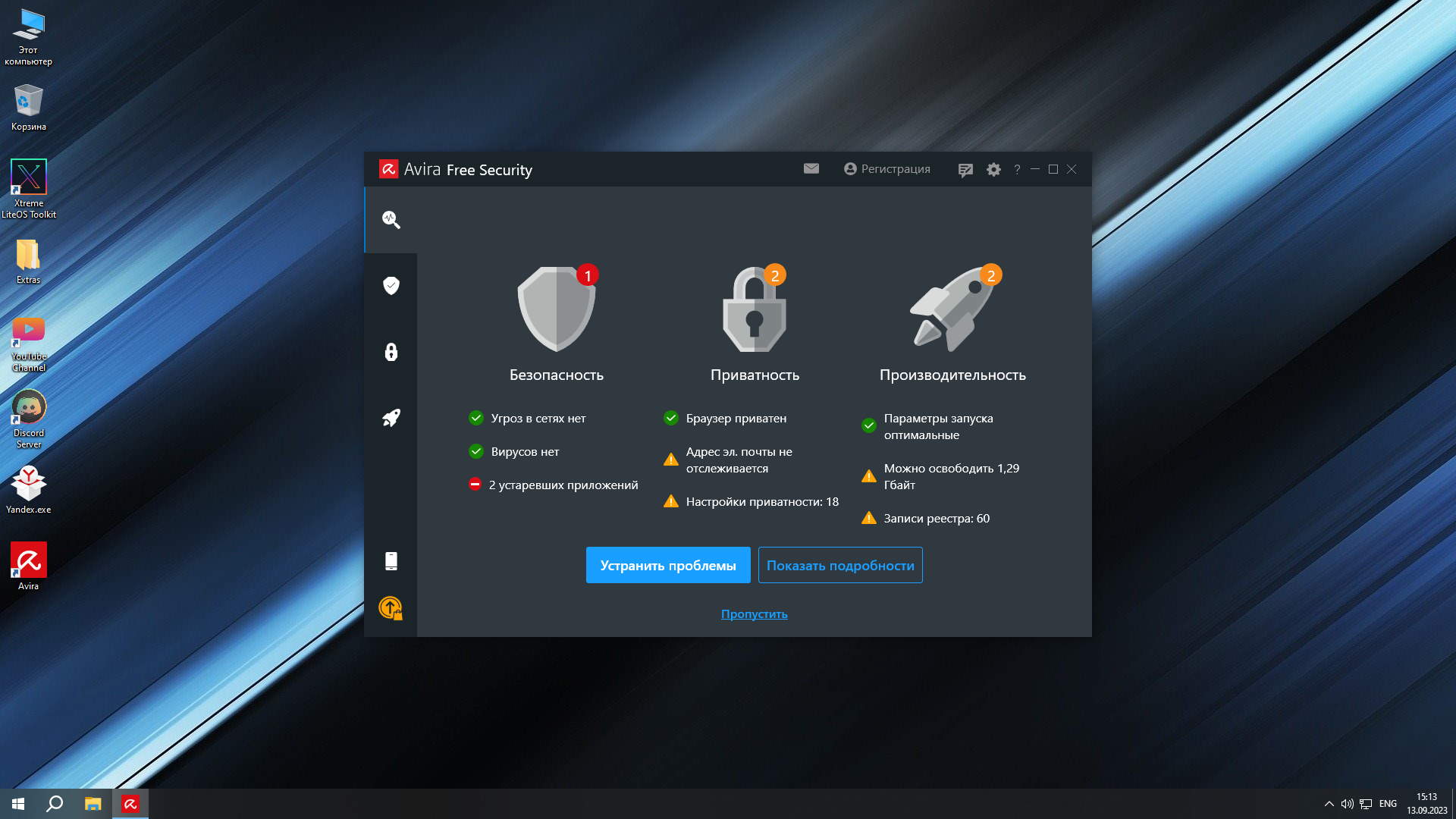Open the mail envelope notifications icon
This screenshot has height=819, width=1456.
click(x=811, y=168)
